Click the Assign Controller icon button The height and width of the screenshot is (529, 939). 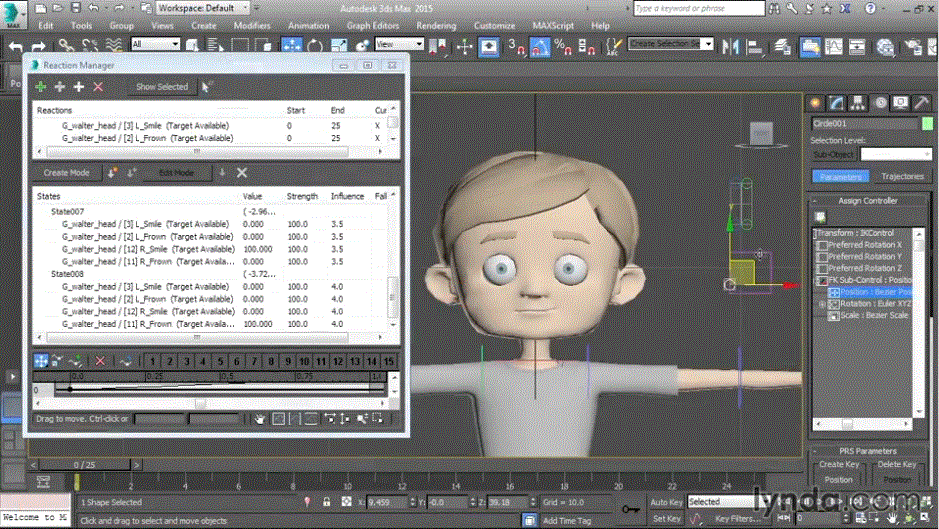click(x=820, y=217)
